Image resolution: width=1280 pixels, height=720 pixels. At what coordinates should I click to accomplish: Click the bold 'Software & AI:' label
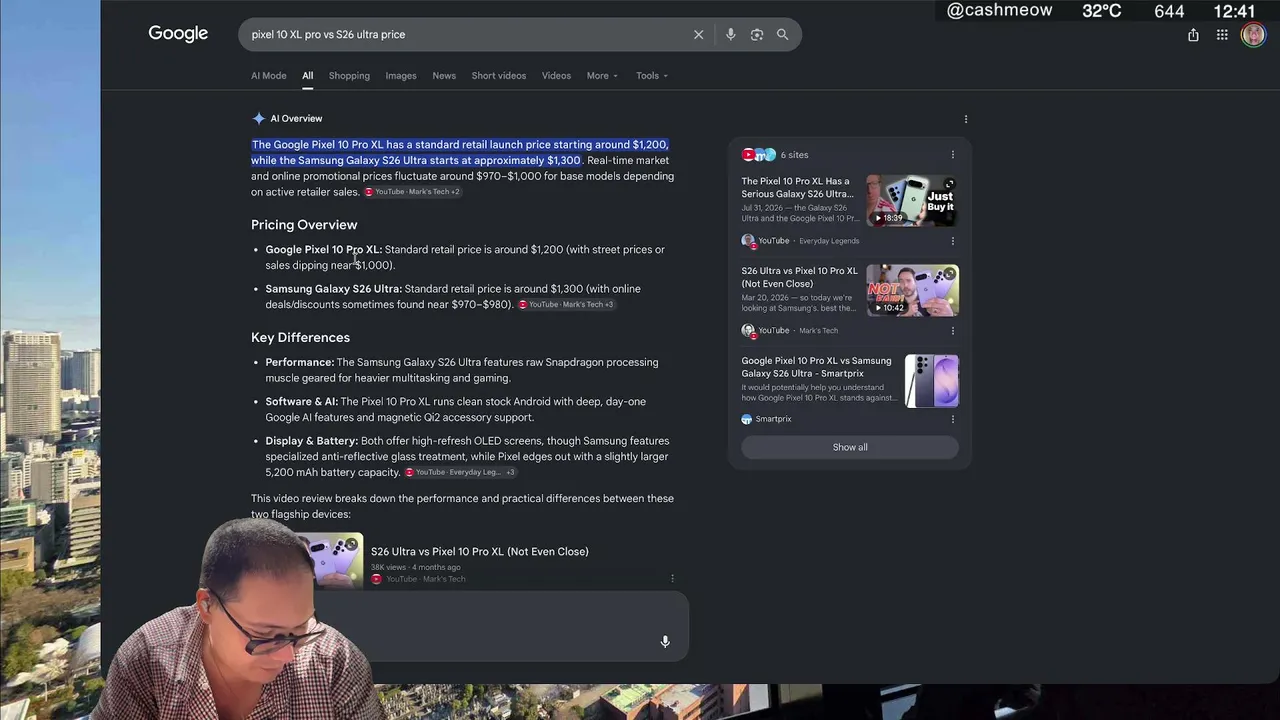[x=302, y=402]
